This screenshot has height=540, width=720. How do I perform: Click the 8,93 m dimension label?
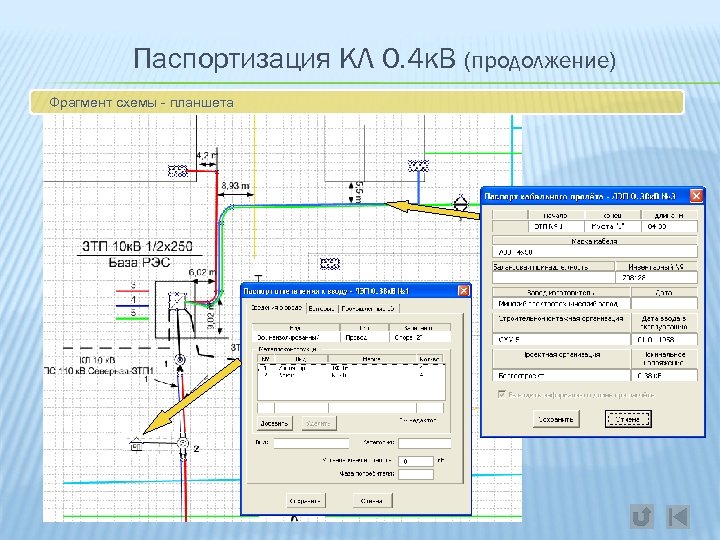coord(235,186)
